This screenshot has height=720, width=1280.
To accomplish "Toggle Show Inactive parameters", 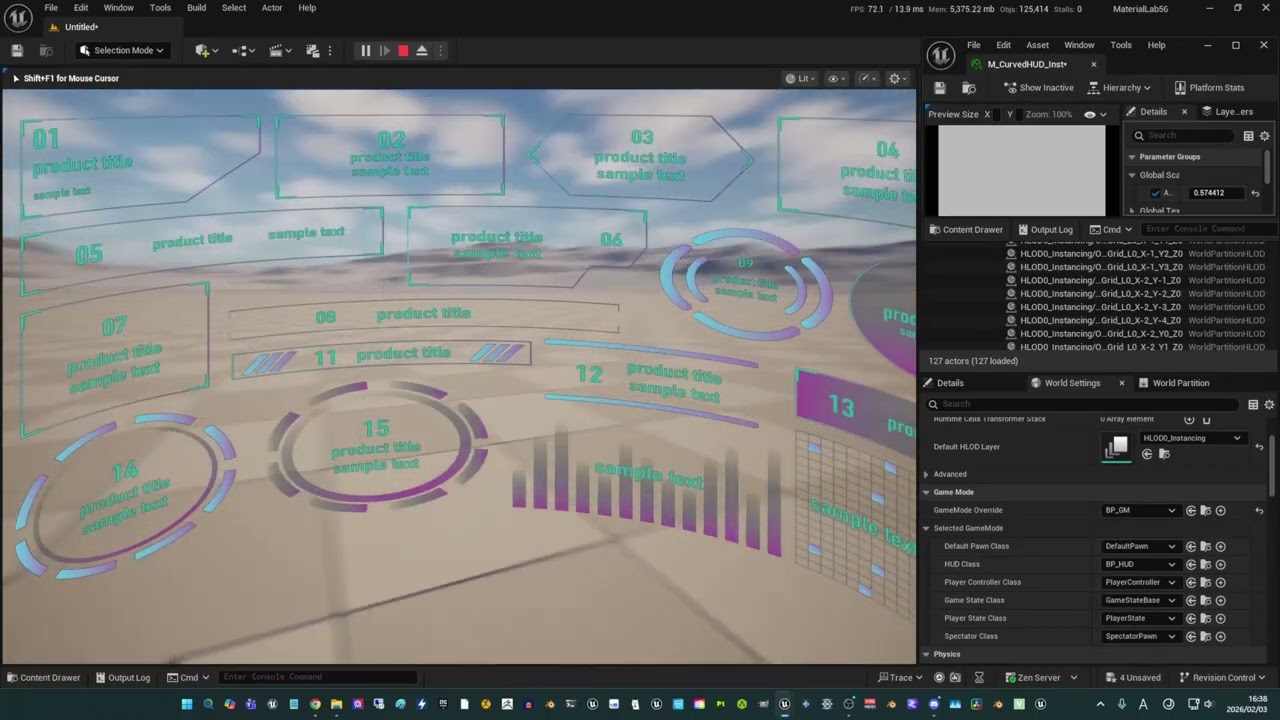I will [1038, 88].
